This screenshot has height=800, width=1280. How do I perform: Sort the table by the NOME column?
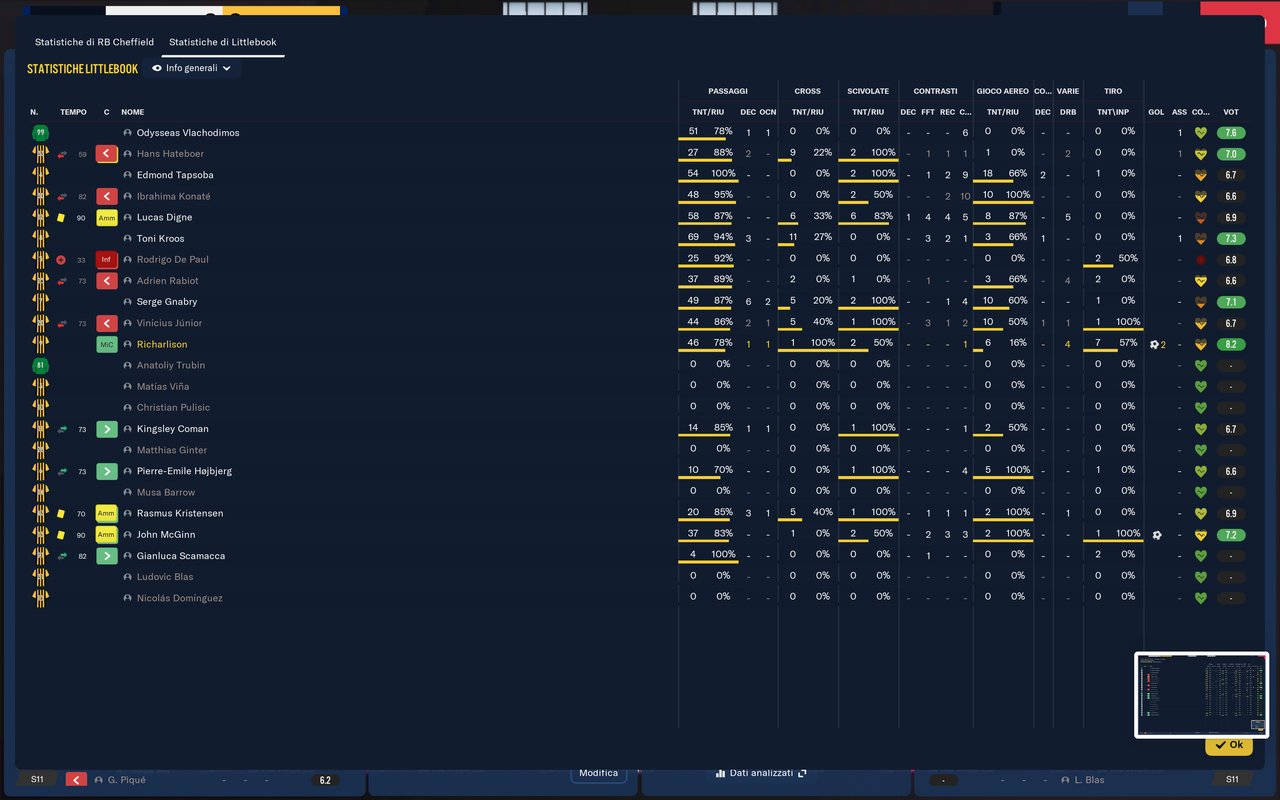[x=133, y=112]
